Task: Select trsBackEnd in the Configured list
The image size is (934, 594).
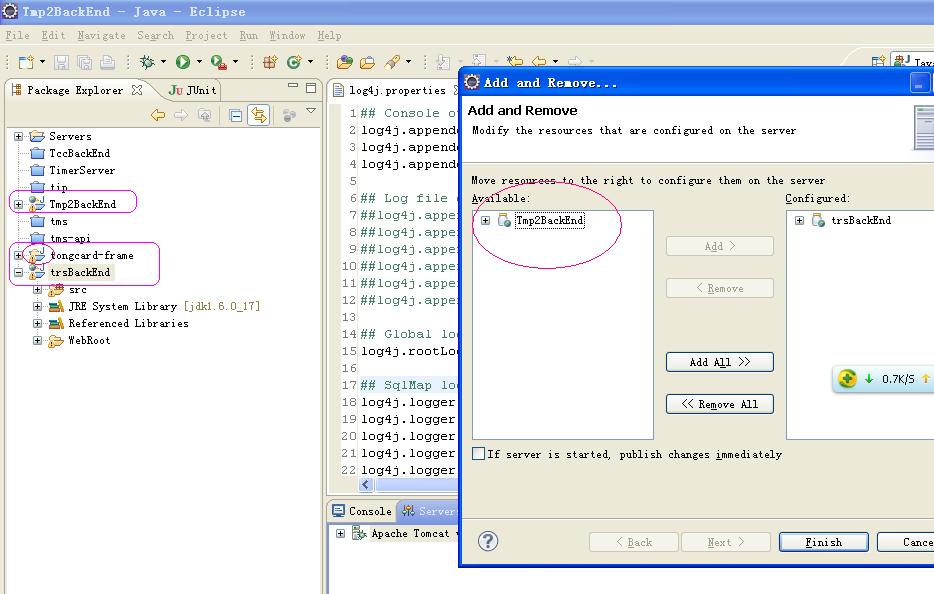Action: tap(861, 220)
